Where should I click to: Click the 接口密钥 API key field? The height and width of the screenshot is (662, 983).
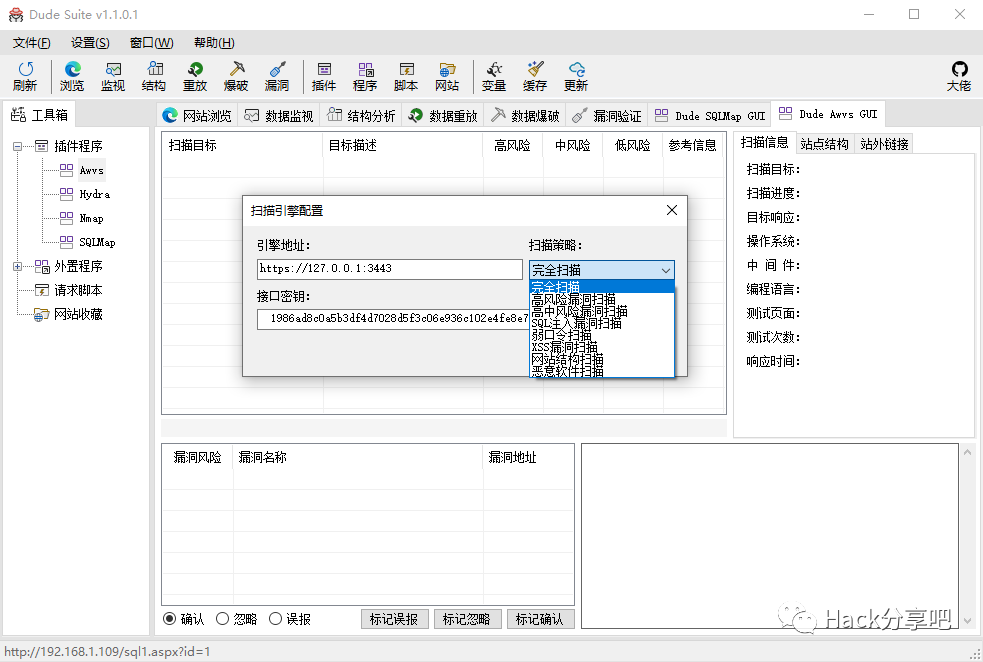tap(393, 319)
